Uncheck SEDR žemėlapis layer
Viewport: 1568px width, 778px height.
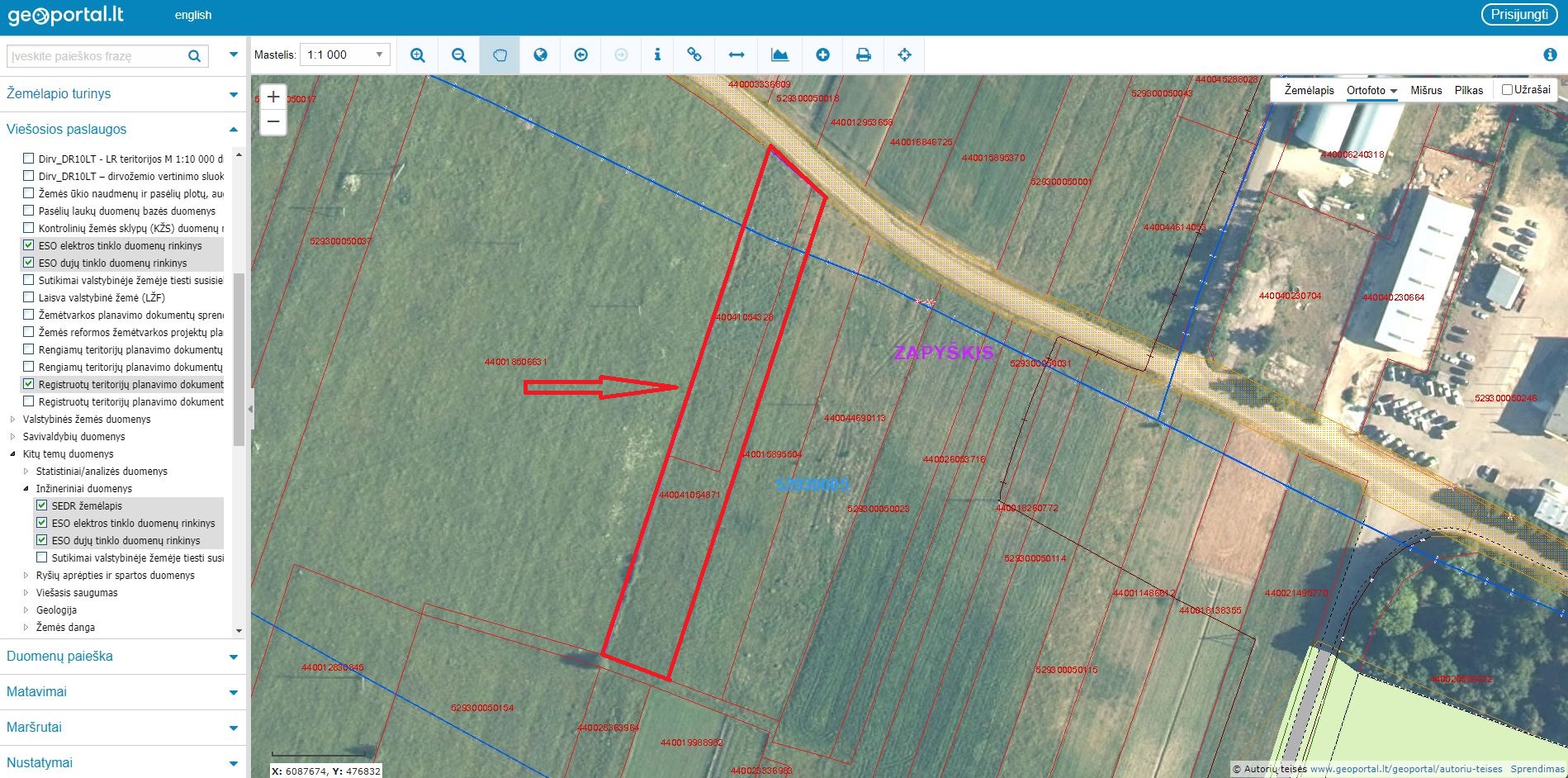pyautogui.click(x=42, y=505)
